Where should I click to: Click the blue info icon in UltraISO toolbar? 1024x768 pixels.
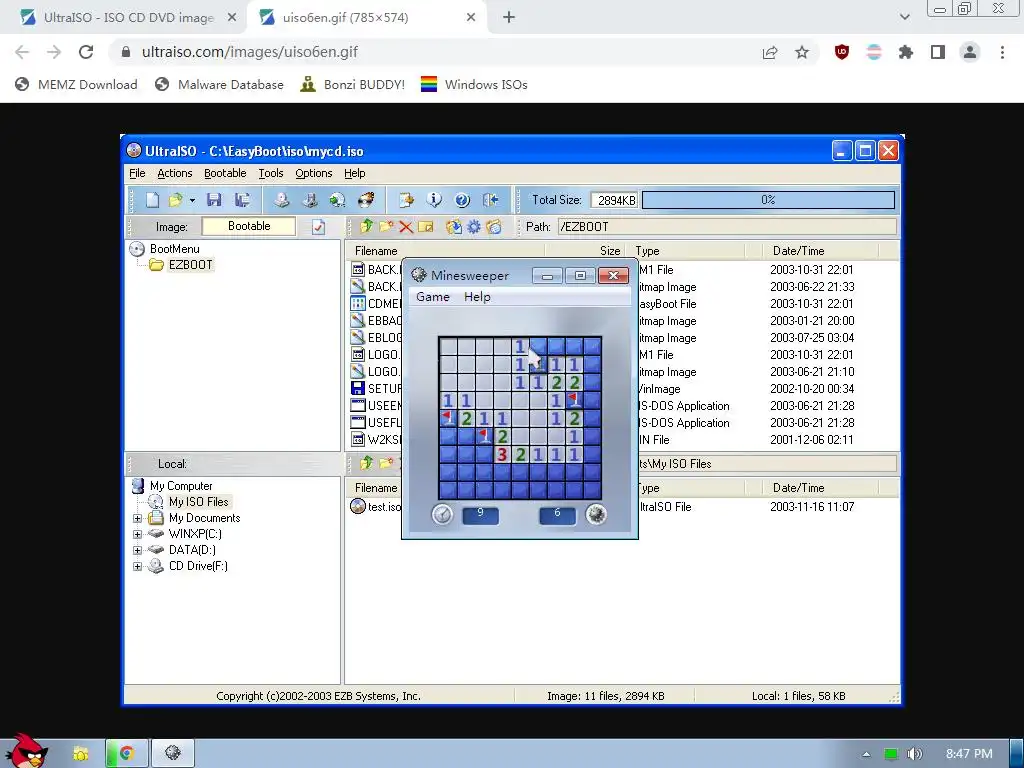tap(434, 200)
